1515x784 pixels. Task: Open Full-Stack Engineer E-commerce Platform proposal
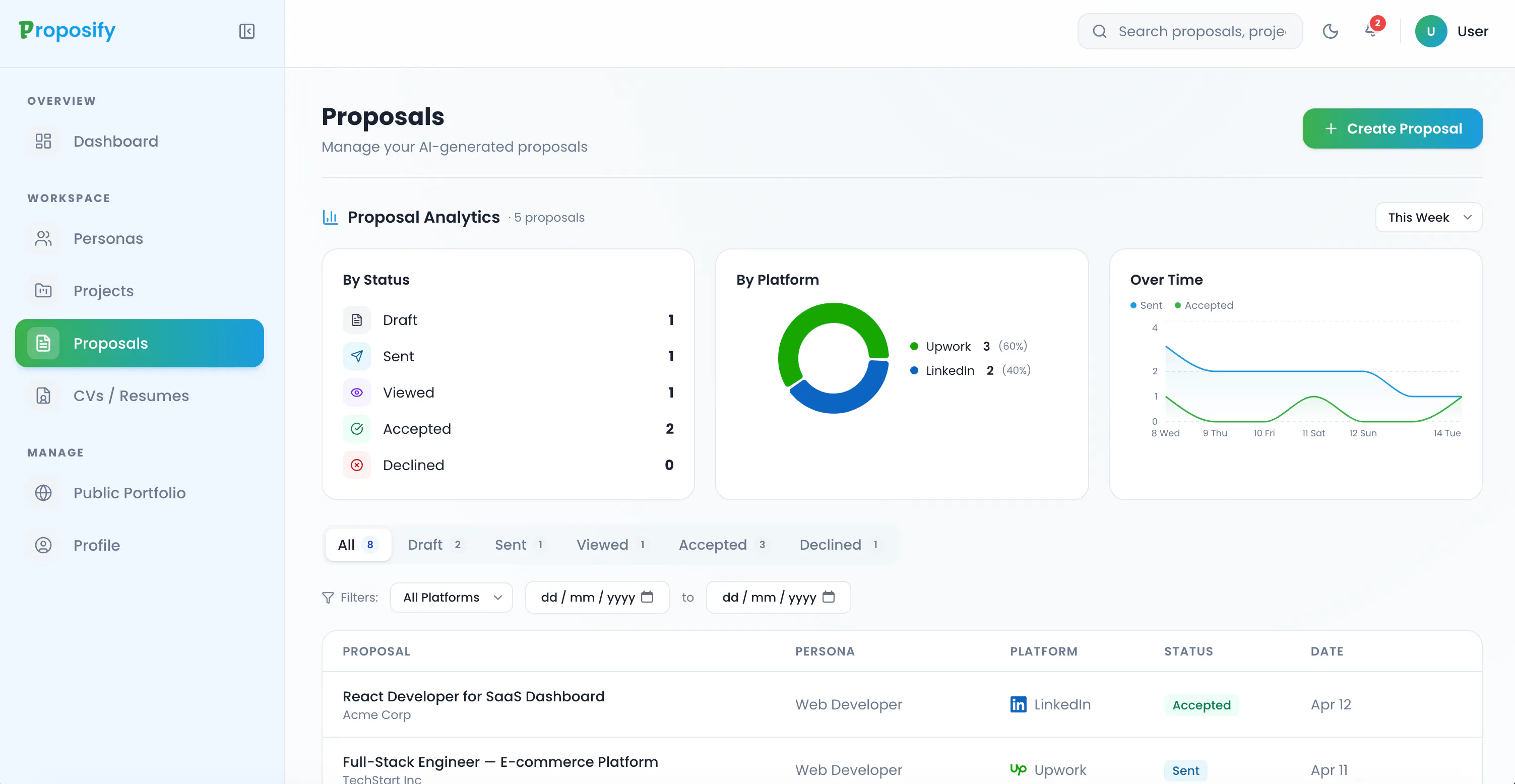500,762
